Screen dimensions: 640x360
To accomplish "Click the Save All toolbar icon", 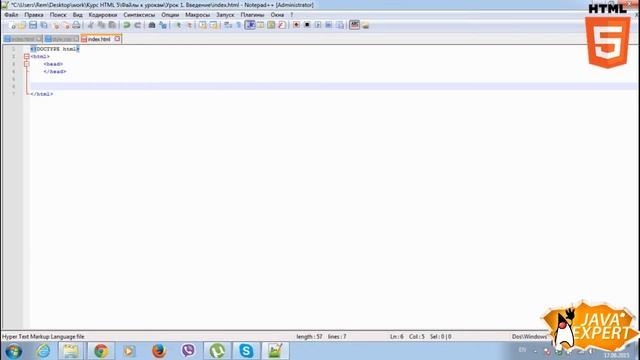I will coord(43,25).
